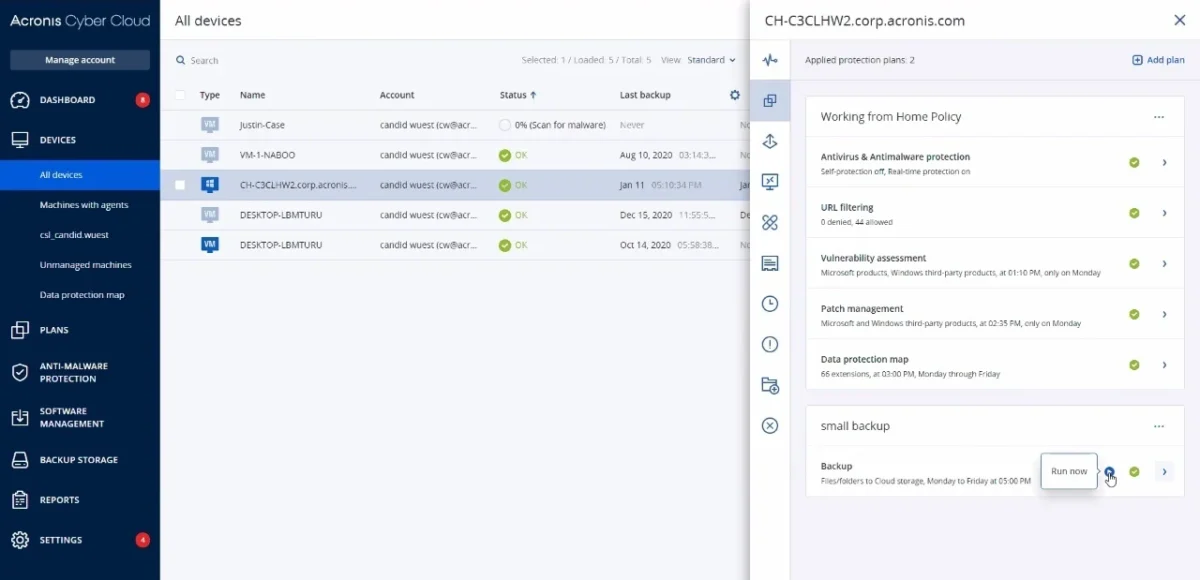Expand URL filtering chevron
This screenshot has width=1200, height=580.
tap(1165, 213)
